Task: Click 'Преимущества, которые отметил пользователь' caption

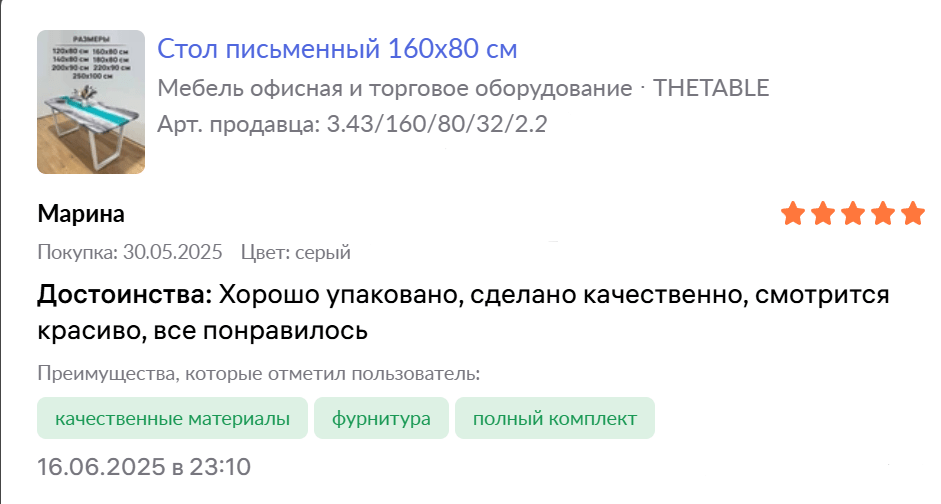Action: 259,373
